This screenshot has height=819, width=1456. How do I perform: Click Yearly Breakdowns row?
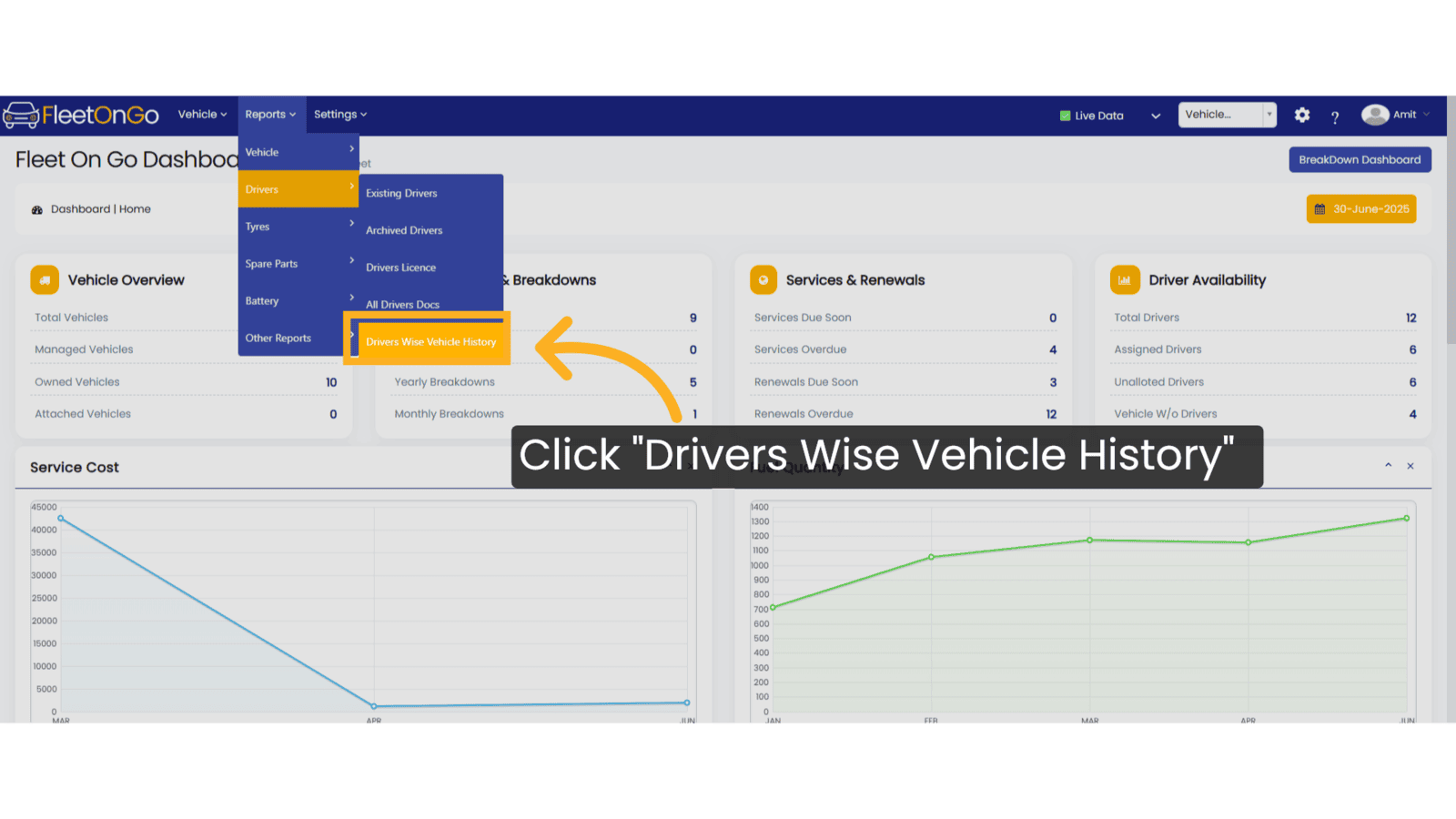coord(545,382)
